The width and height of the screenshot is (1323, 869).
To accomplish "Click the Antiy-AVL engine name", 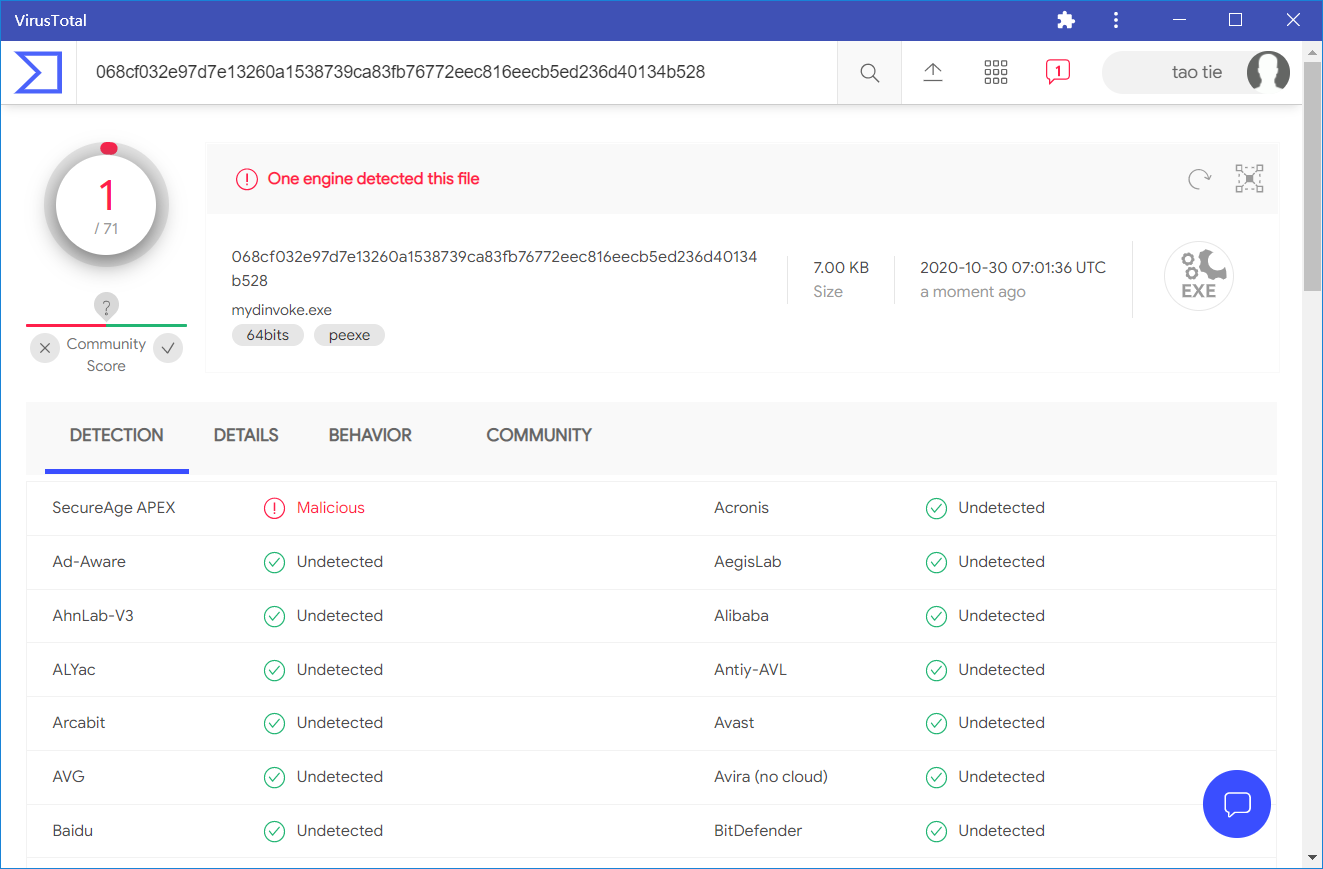I will pos(750,670).
